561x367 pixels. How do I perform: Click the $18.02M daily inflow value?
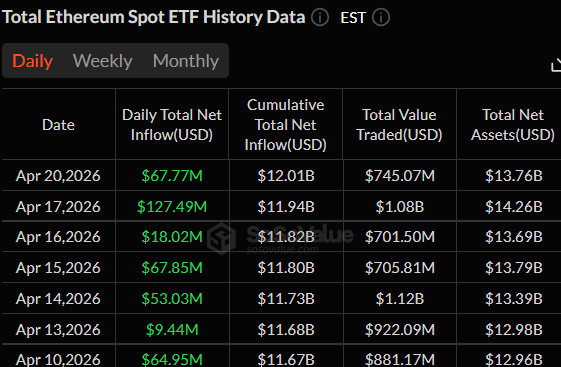(172, 237)
